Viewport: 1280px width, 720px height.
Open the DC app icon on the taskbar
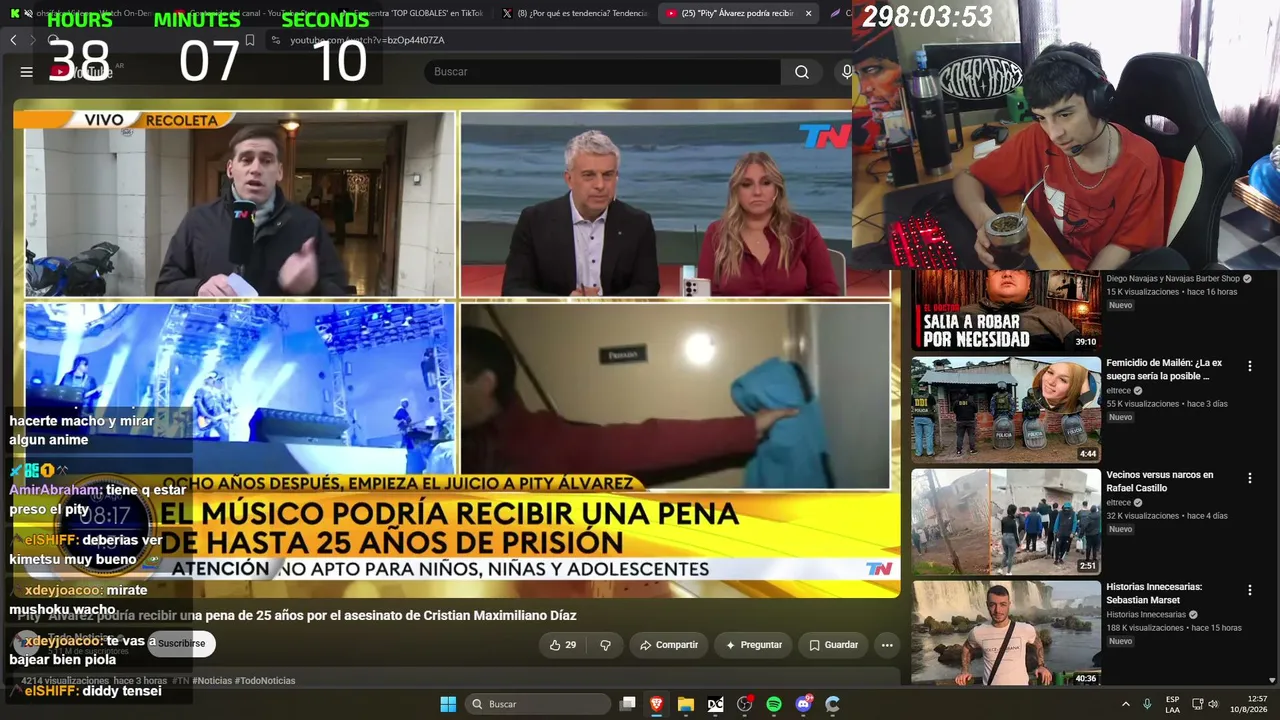[715, 704]
